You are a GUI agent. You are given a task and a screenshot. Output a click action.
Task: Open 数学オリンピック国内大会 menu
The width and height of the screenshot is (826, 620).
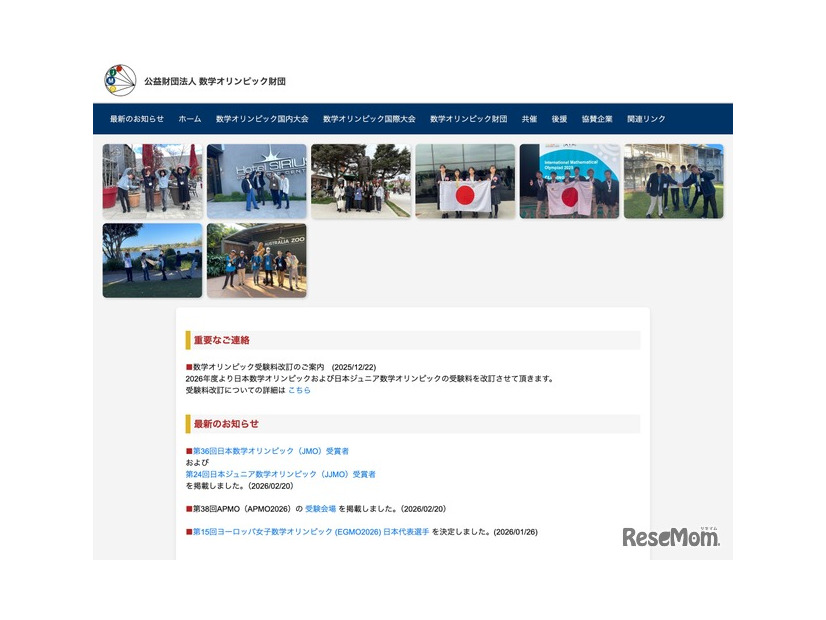tap(262, 119)
